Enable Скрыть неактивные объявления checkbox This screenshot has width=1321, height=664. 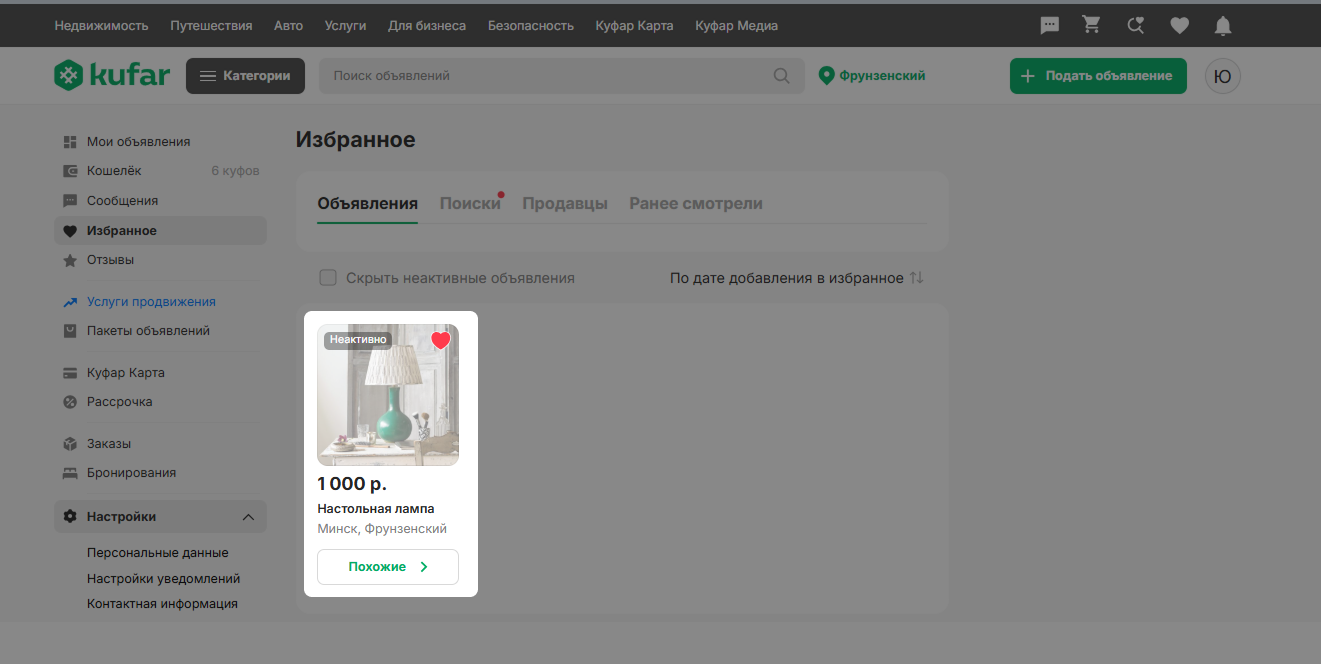pos(327,278)
